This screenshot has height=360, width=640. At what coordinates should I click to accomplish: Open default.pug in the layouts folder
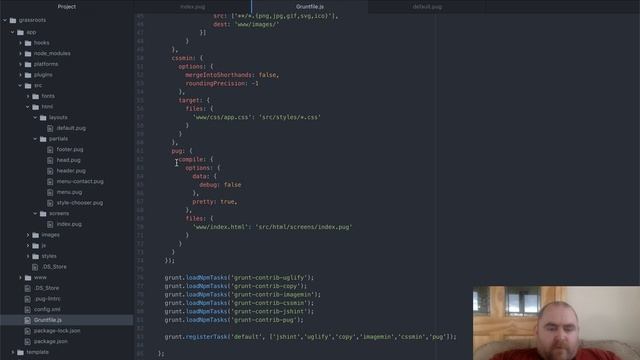click(x=71, y=128)
